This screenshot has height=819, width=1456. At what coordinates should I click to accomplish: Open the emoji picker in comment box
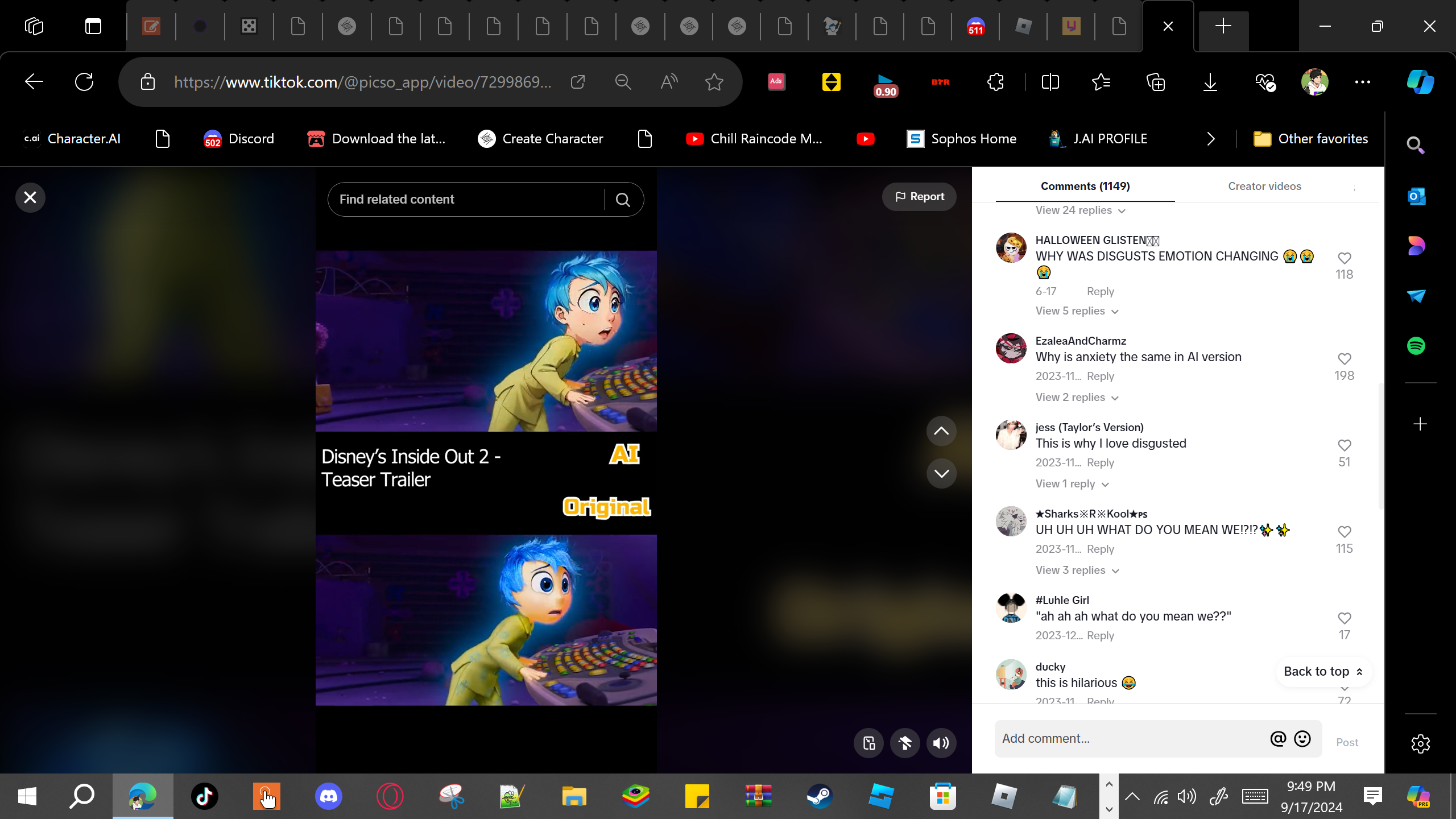(1302, 738)
